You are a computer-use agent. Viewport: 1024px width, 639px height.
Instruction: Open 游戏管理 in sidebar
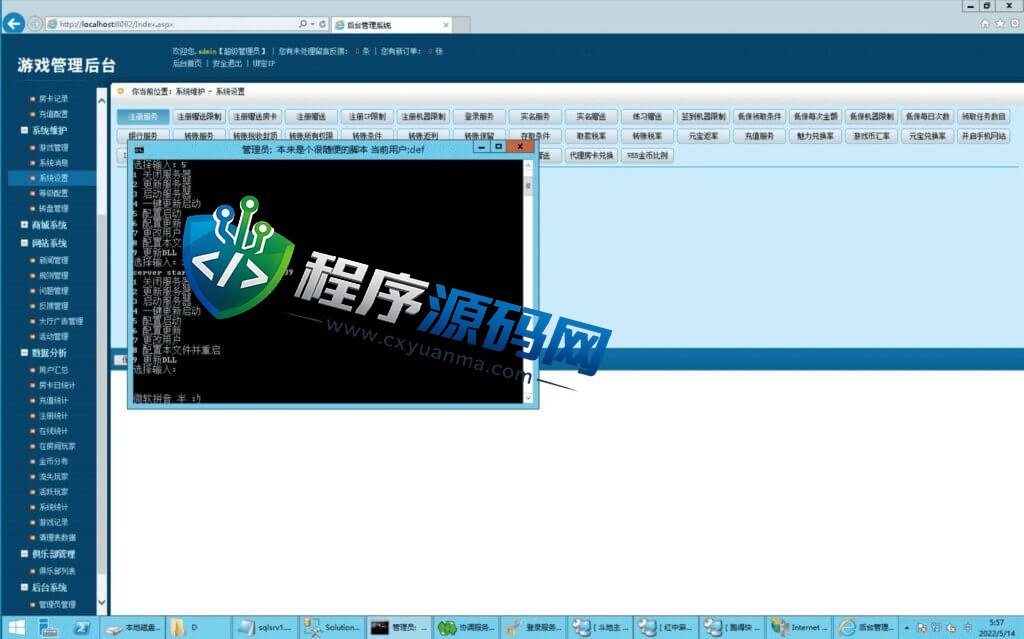click(x=54, y=148)
